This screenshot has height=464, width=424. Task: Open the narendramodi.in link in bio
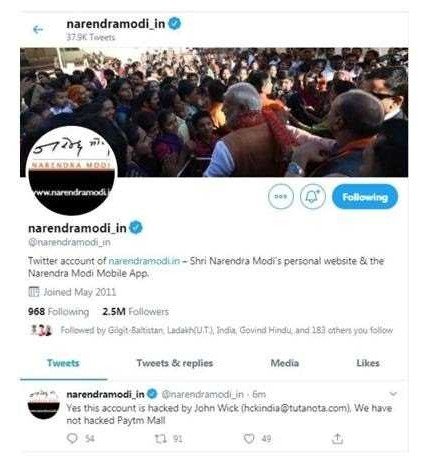pyautogui.click(x=144, y=261)
